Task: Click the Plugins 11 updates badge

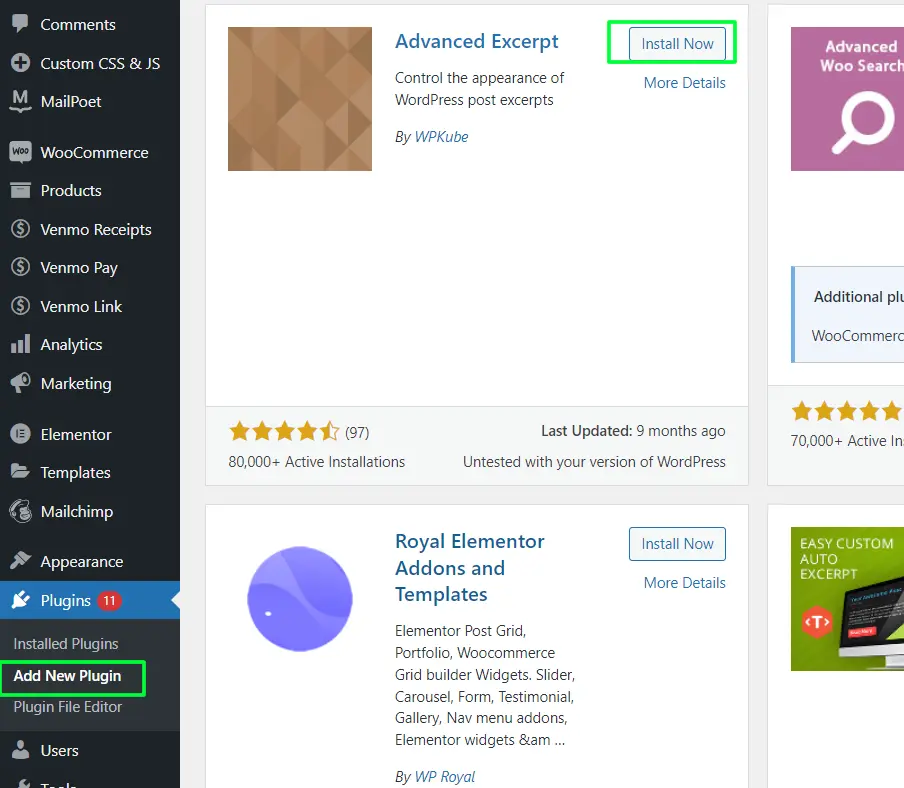Action: (109, 601)
